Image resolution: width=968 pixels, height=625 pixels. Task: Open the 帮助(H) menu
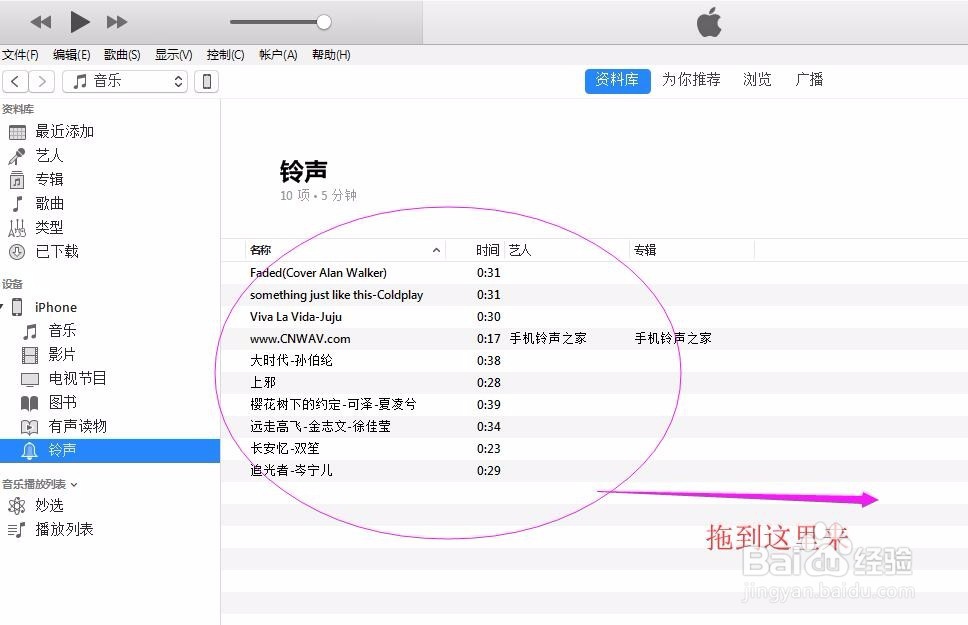point(331,55)
